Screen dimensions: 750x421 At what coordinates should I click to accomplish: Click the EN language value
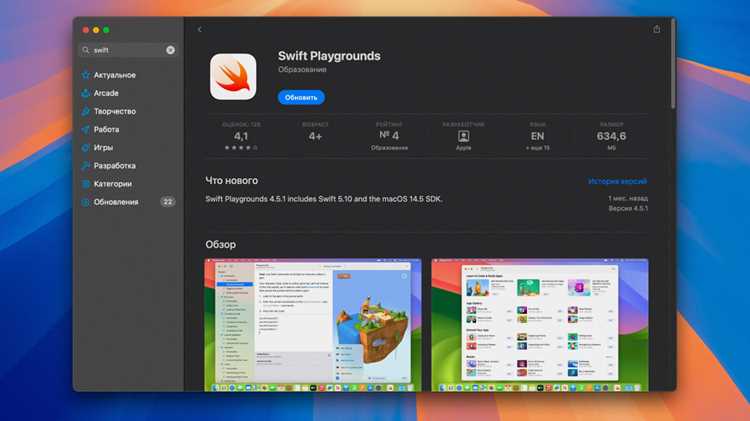coord(538,136)
